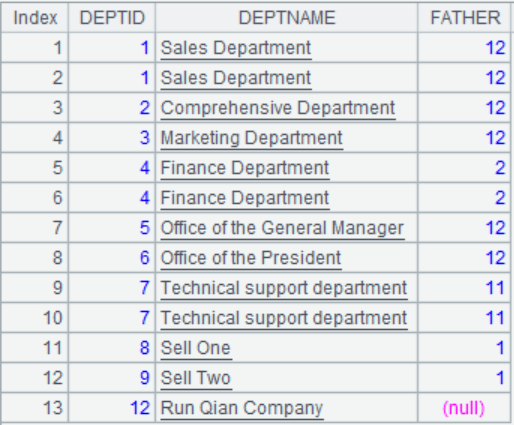Select Technical support department in row 9
Viewport: 514px width, 425px height.
click(x=284, y=288)
